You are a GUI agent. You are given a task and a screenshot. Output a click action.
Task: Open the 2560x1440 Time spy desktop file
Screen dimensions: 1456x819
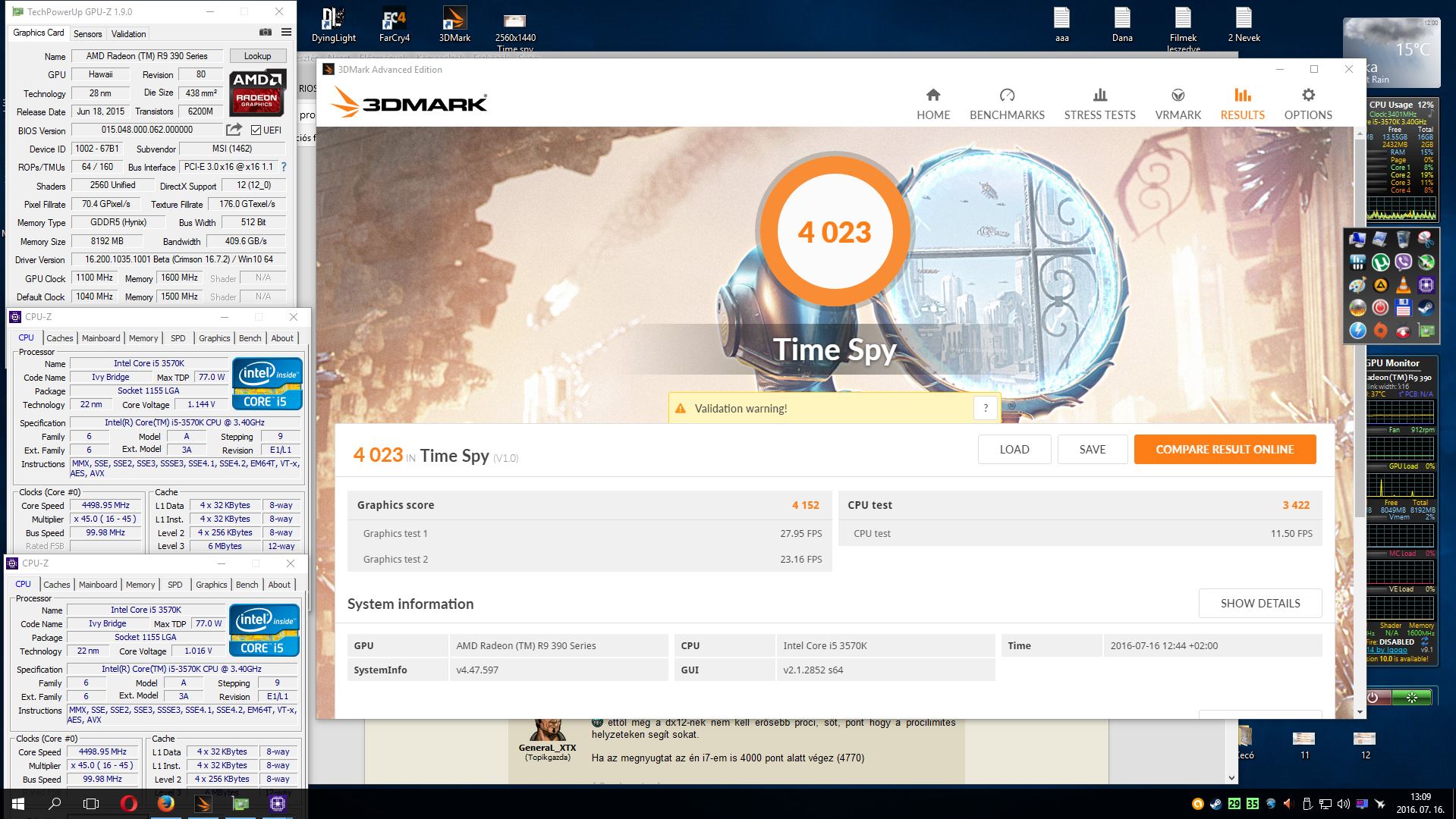point(515,32)
